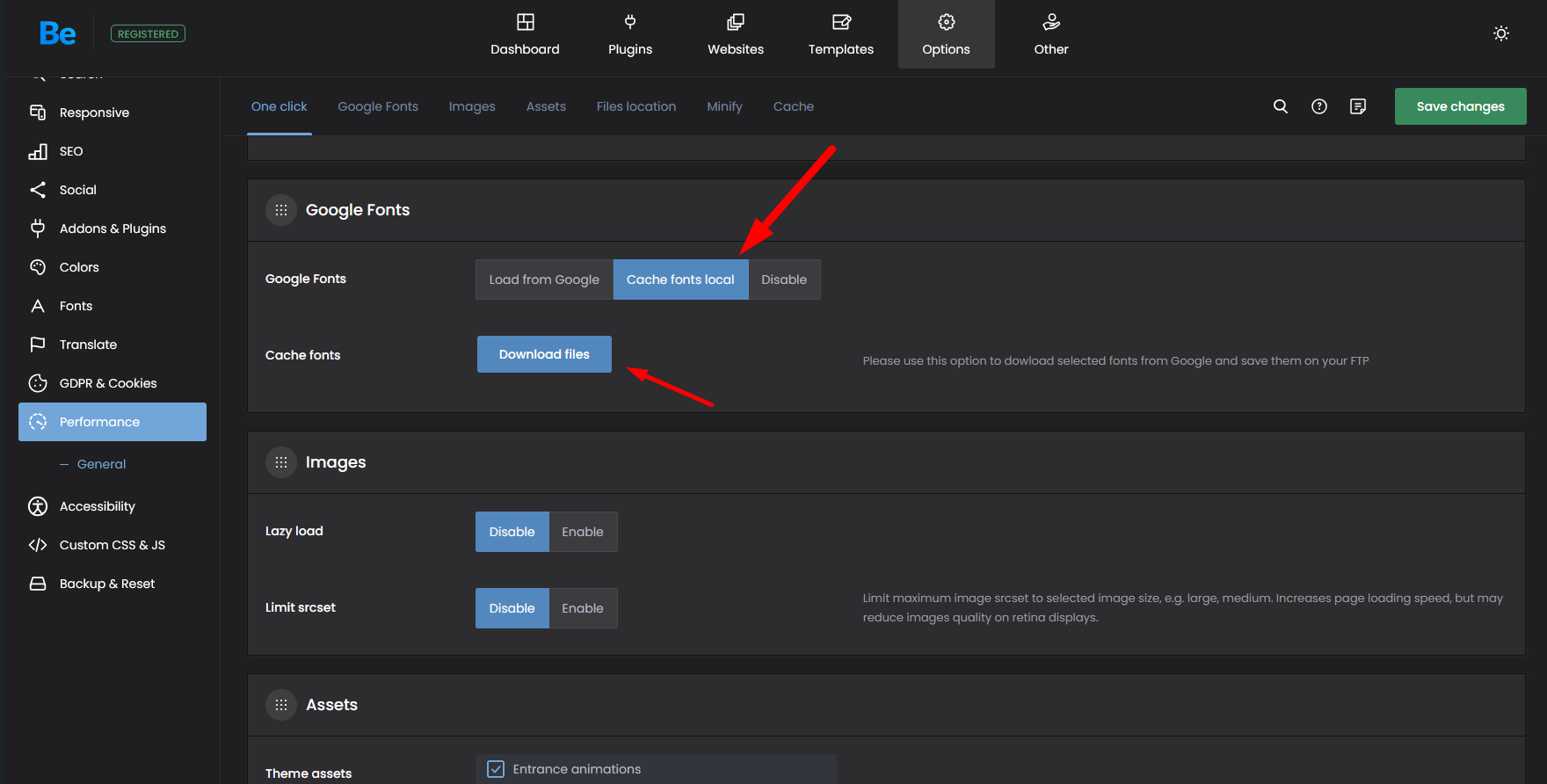
Task: Open Responsive settings in sidebar
Action: pyautogui.click(x=113, y=113)
